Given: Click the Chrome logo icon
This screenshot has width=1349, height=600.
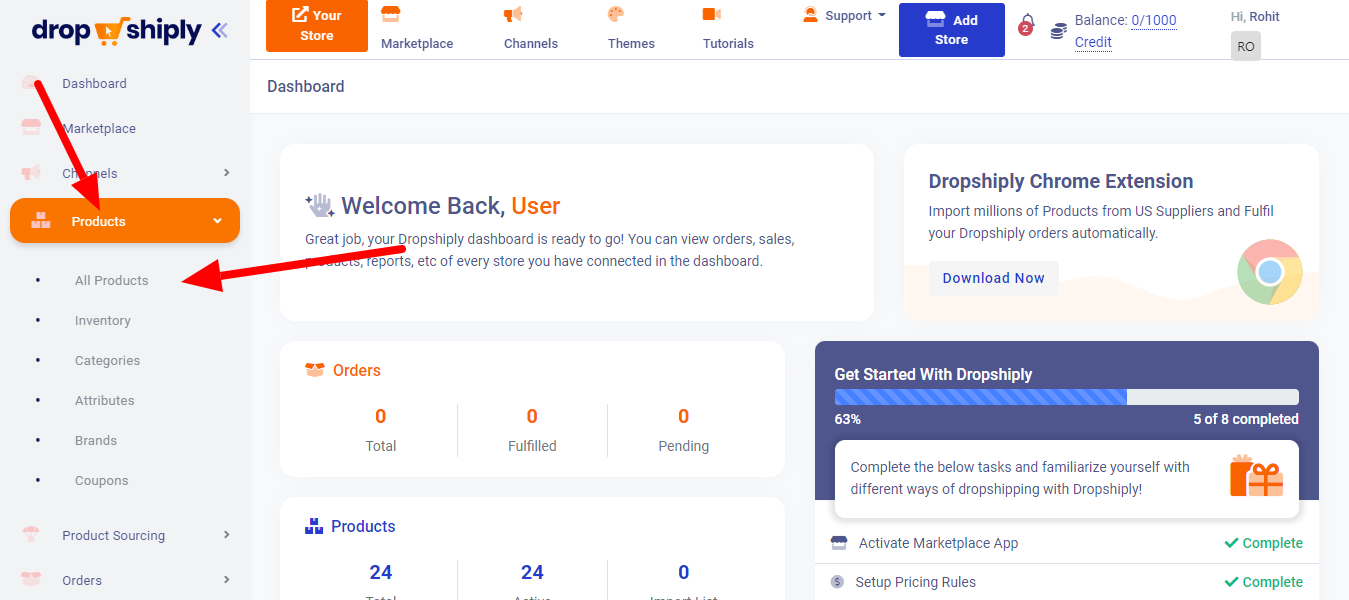Looking at the screenshot, I should (1270, 272).
